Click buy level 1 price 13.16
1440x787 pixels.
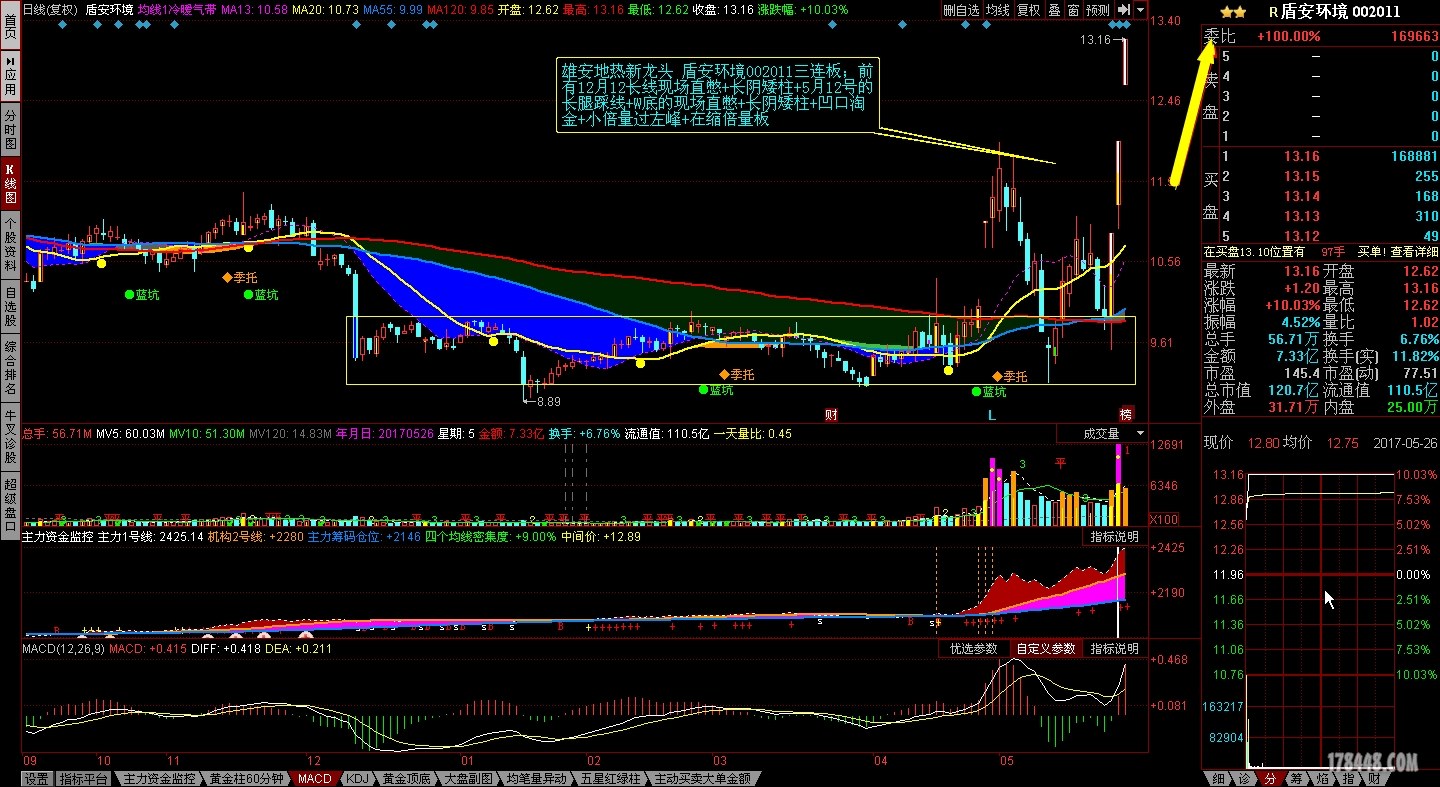point(1302,156)
